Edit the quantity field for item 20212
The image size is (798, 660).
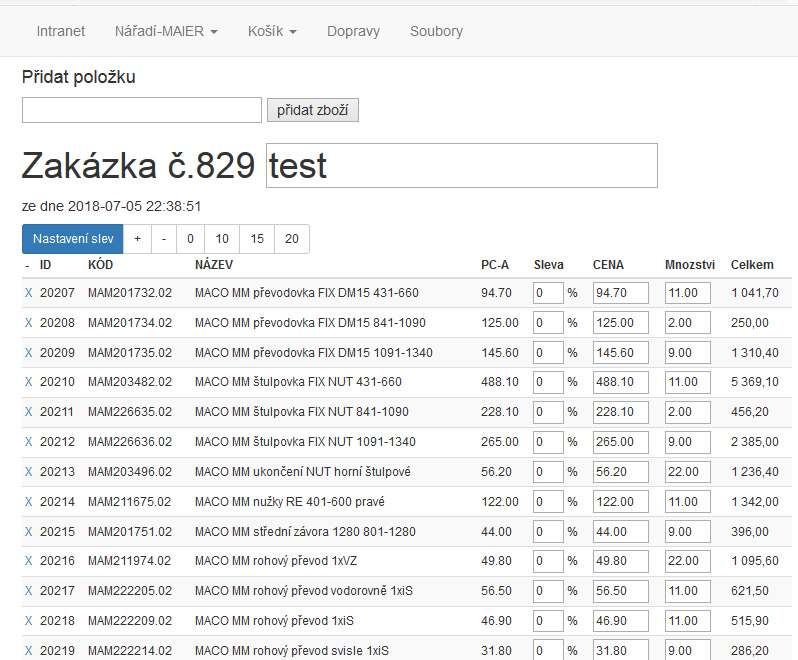[687, 442]
